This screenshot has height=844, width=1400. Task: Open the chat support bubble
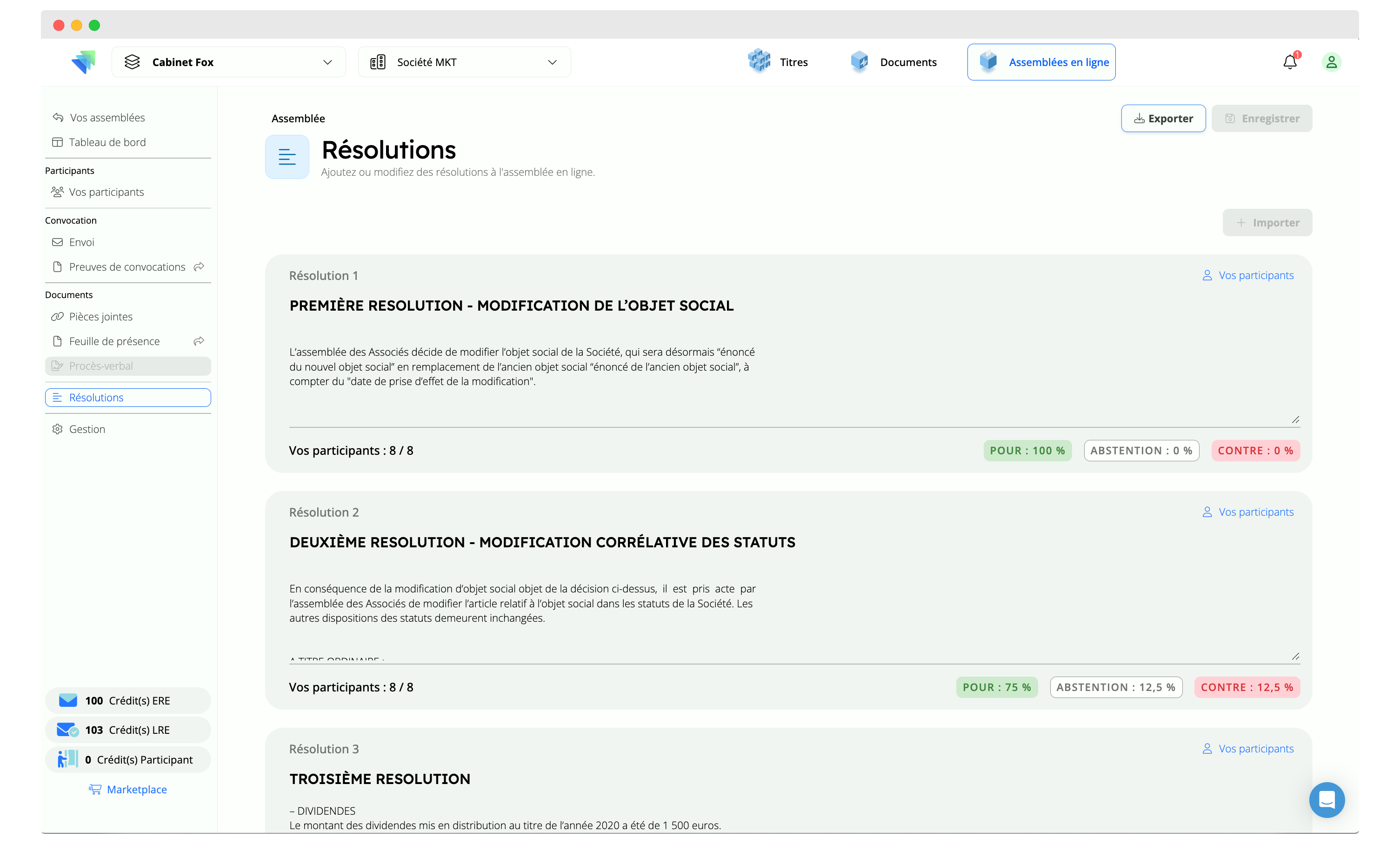click(1327, 800)
